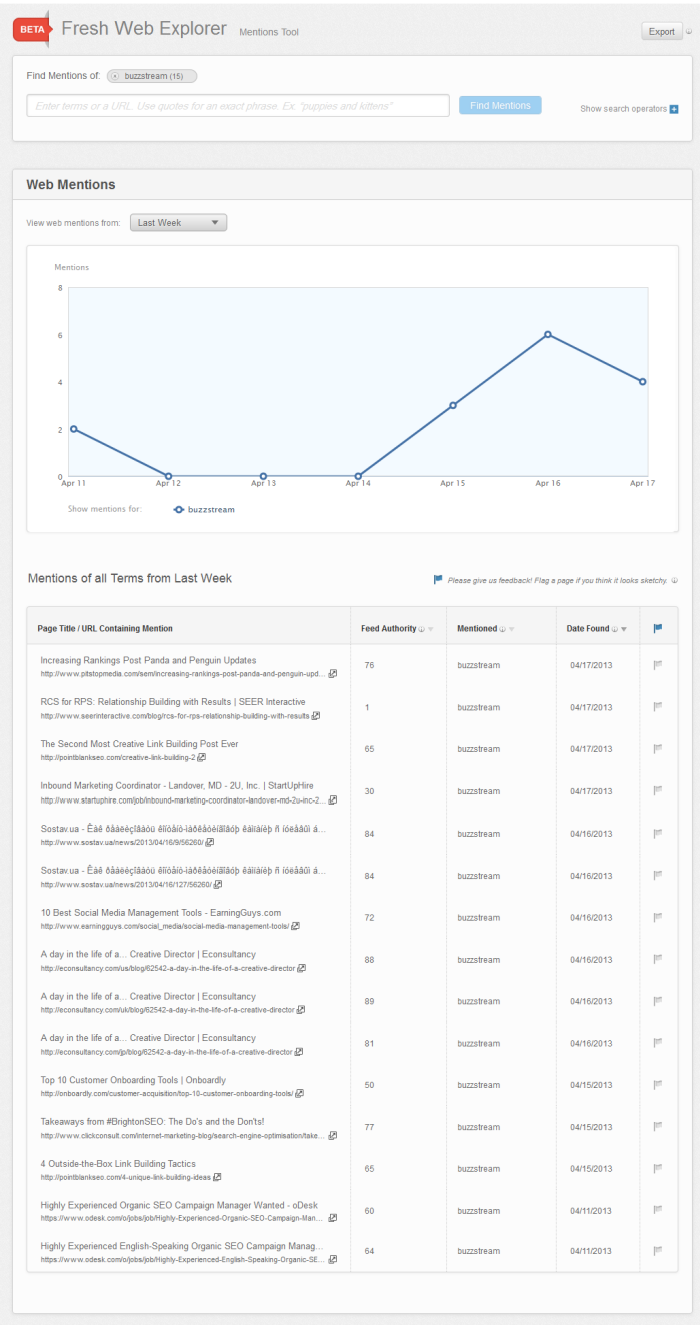This screenshot has width=700, height=1325.
Task: Click info icon next to Feed Authority header
Action: point(422,629)
